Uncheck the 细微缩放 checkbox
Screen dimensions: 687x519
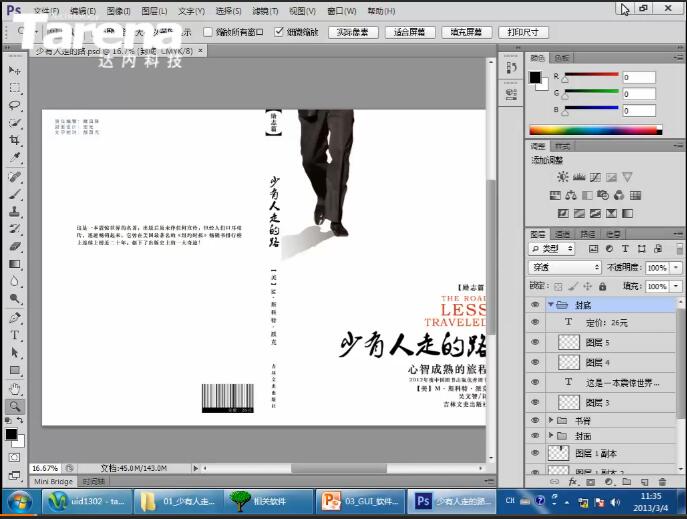coord(279,32)
